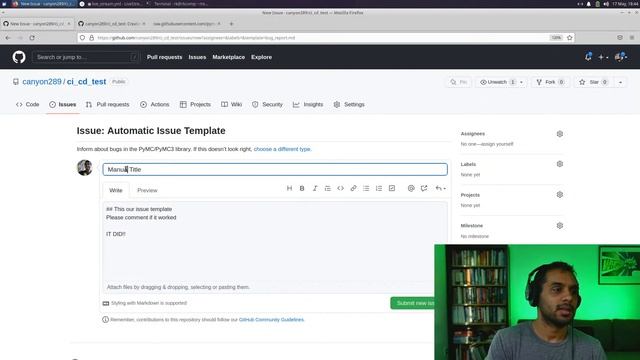640x360 pixels.
Task: Focus the Search or jump to field
Action: (x=86, y=57)
